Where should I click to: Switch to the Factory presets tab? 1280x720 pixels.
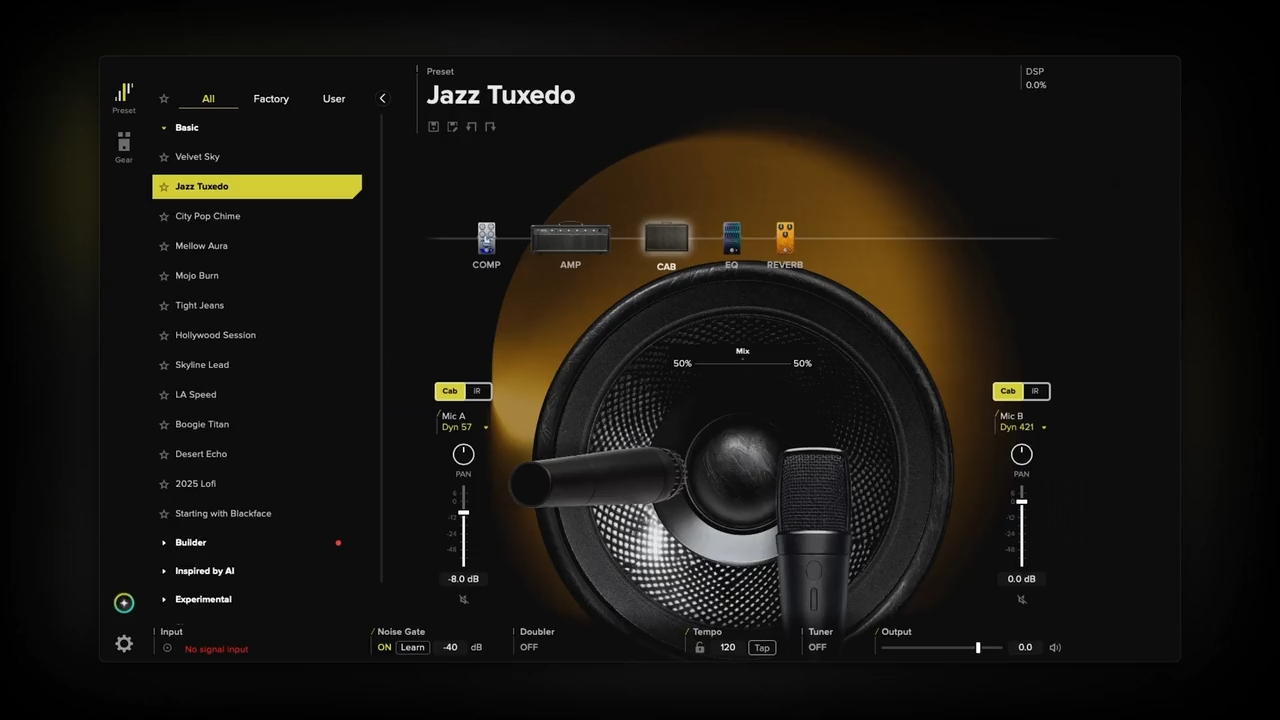click(x=271, y=99)
